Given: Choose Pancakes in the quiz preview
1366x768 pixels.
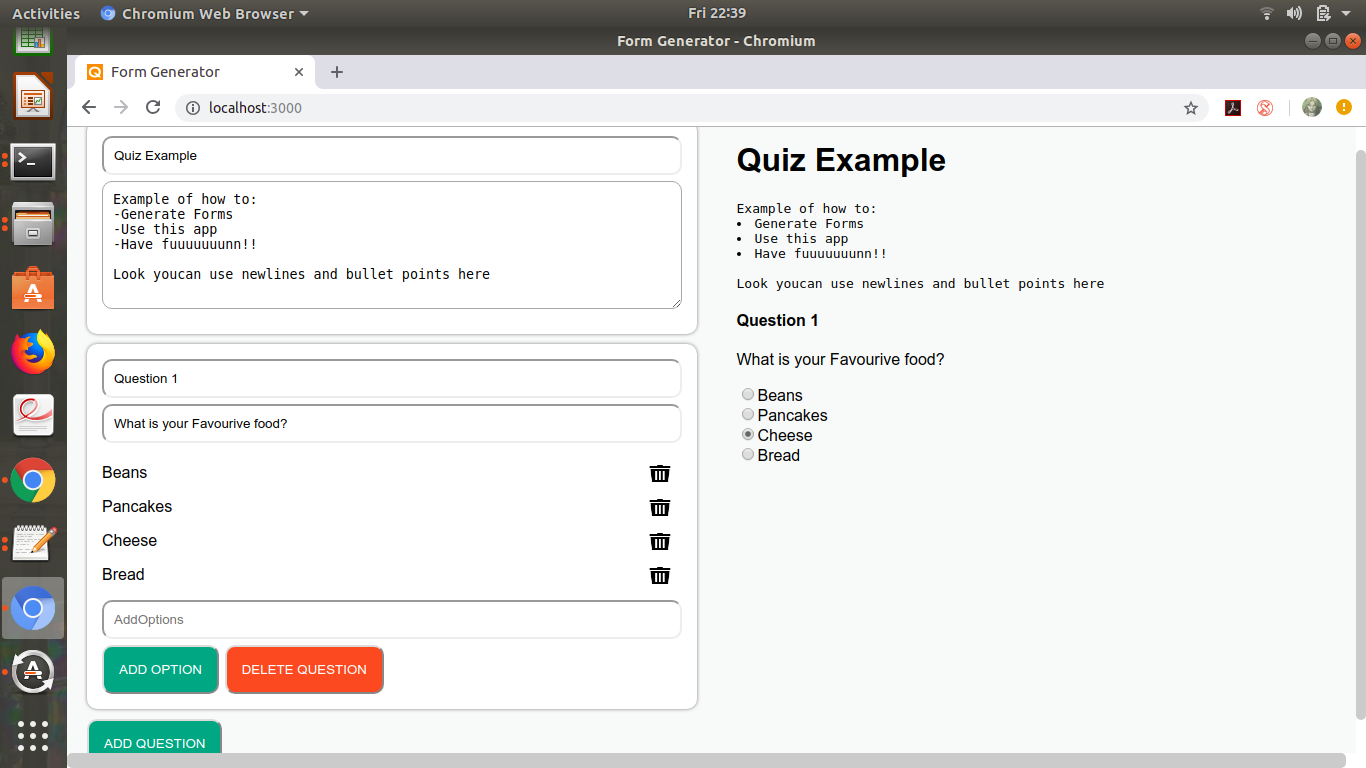Looking at the screenshot, I should click(x=747, y=414).
